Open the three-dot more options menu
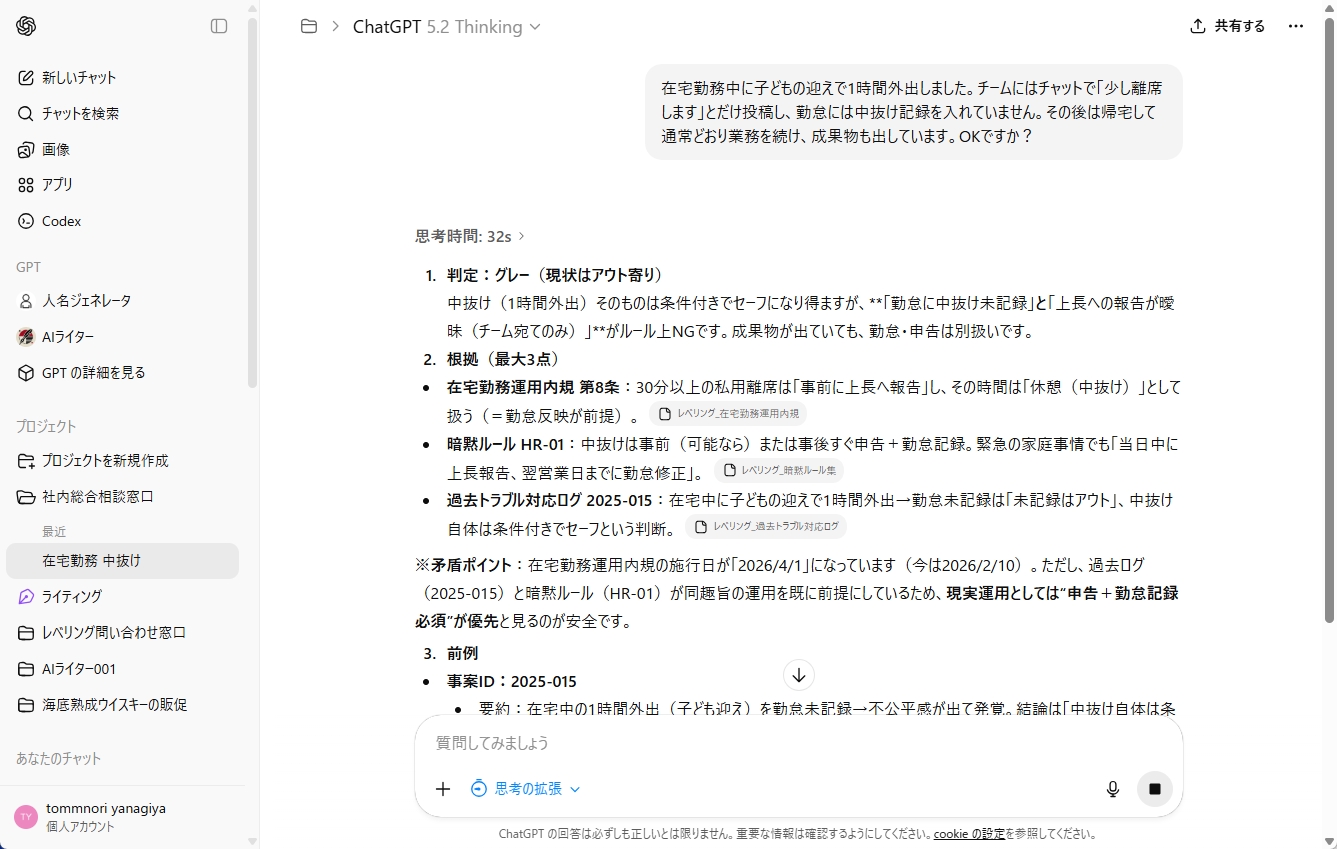 point(1296,27)
